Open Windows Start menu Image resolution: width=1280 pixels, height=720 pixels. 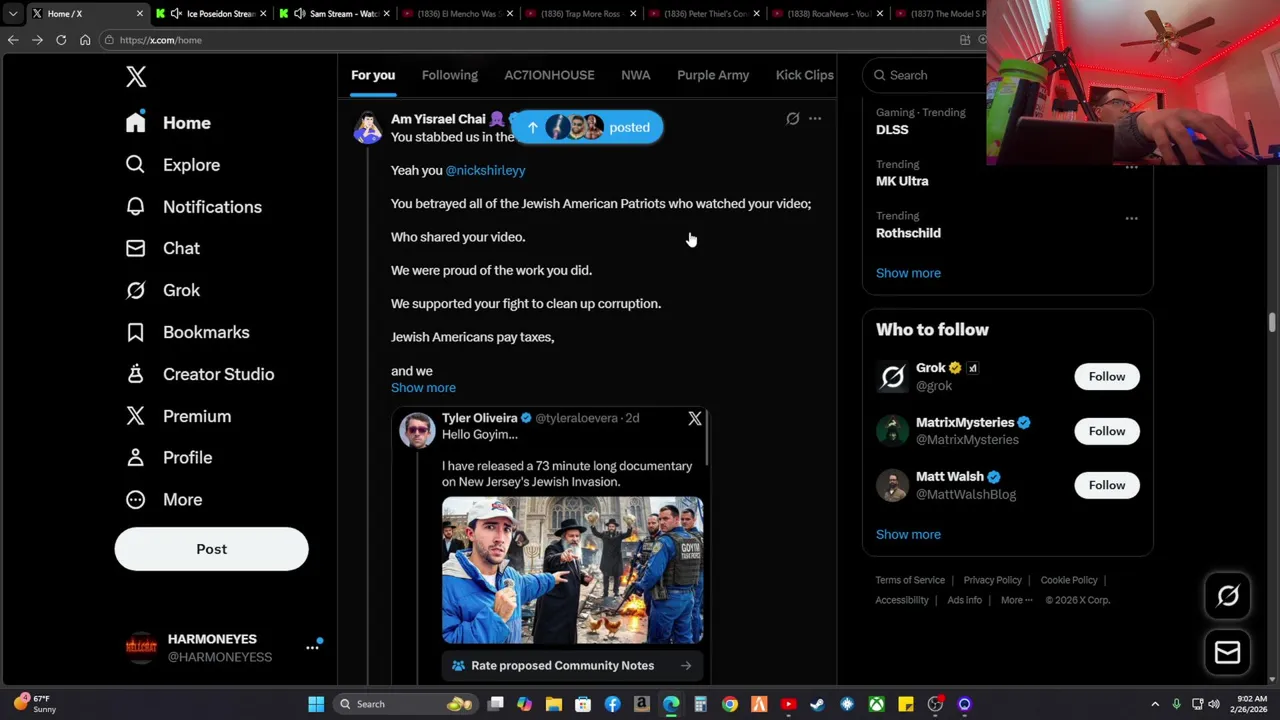click(316, 704)
